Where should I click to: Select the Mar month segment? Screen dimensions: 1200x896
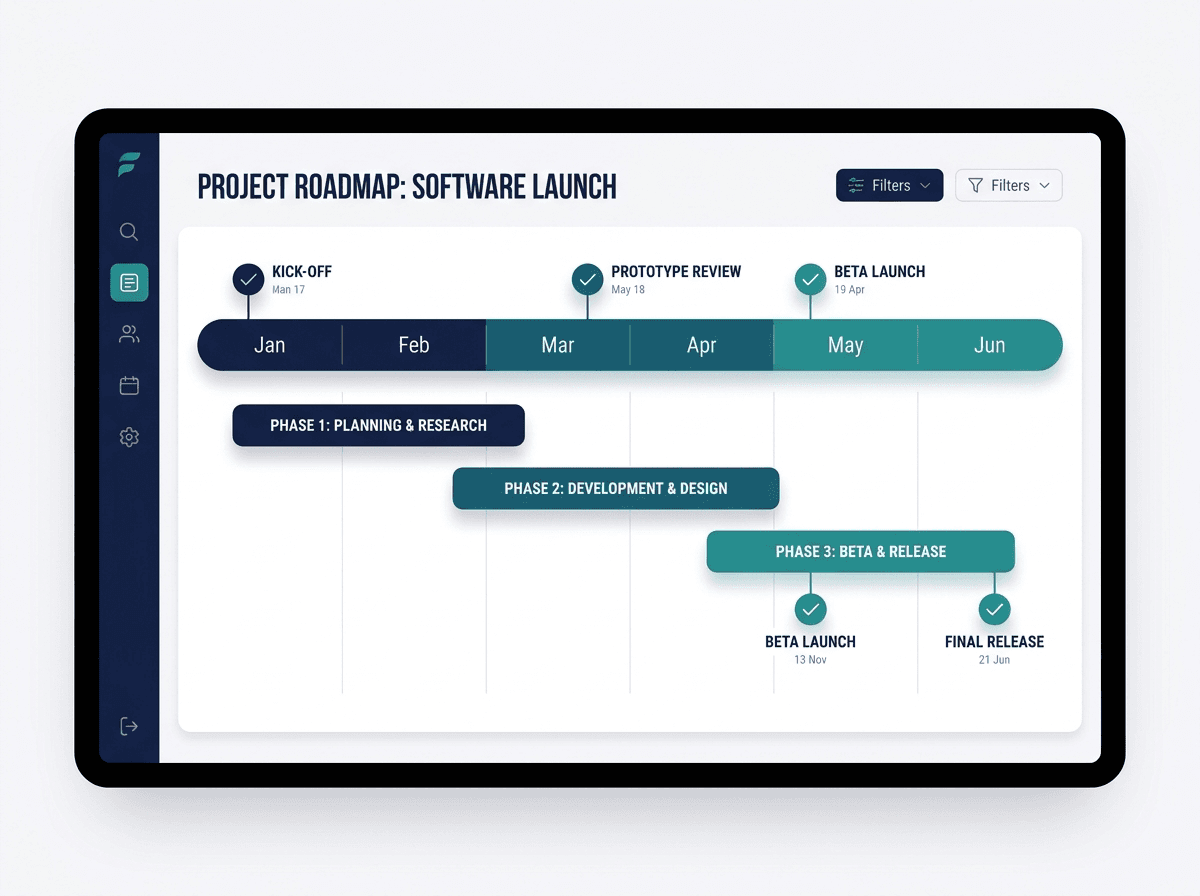click(558, 345)
